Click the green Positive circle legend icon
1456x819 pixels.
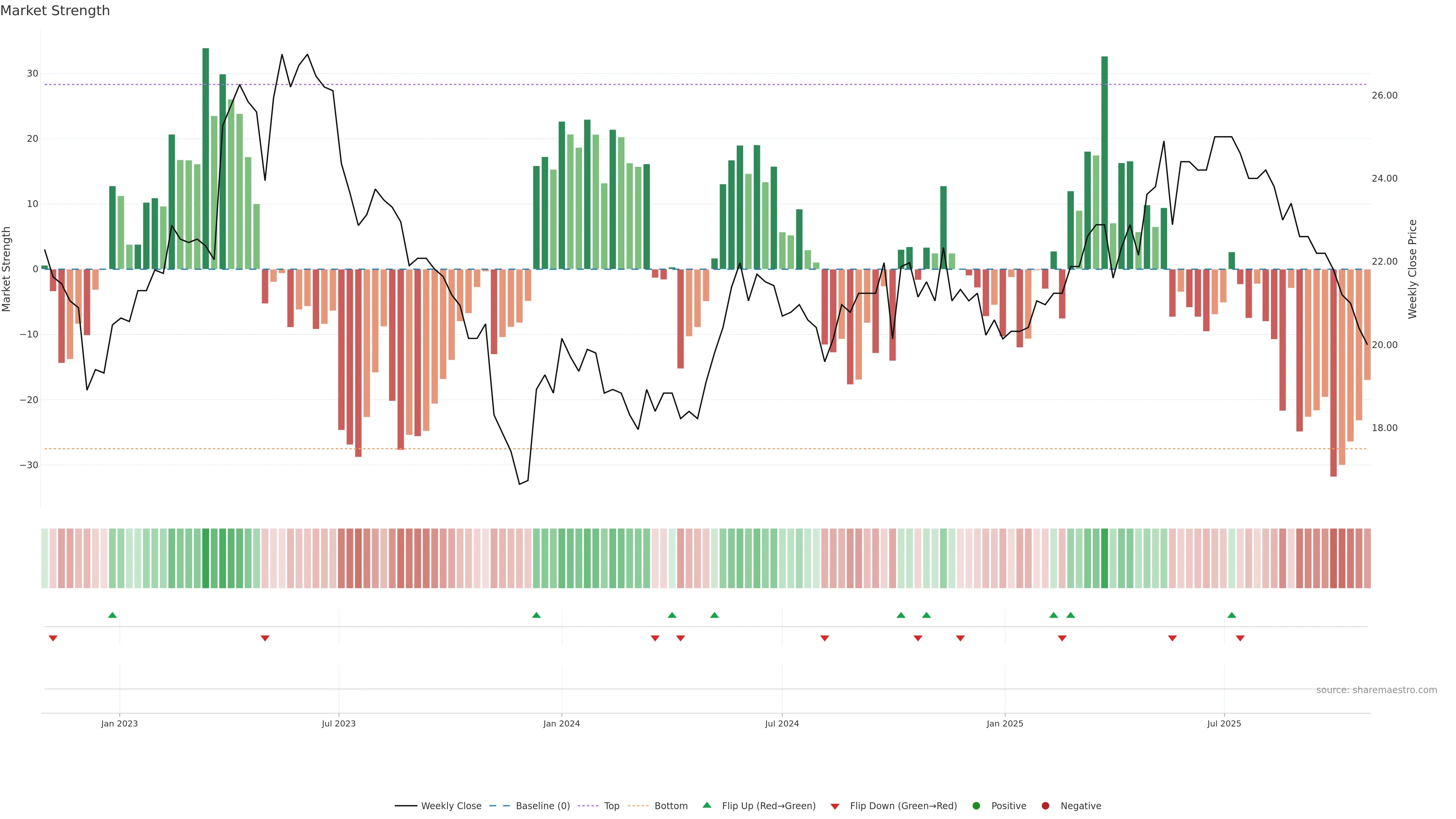tap(976, 806)
